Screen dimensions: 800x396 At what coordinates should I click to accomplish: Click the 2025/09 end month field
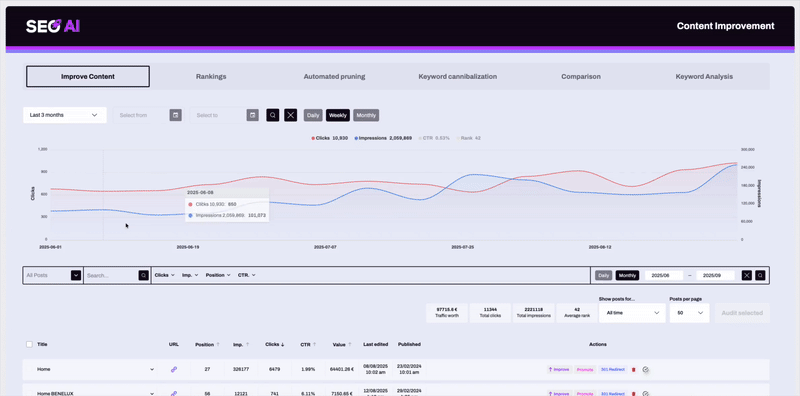pos(715,276)
